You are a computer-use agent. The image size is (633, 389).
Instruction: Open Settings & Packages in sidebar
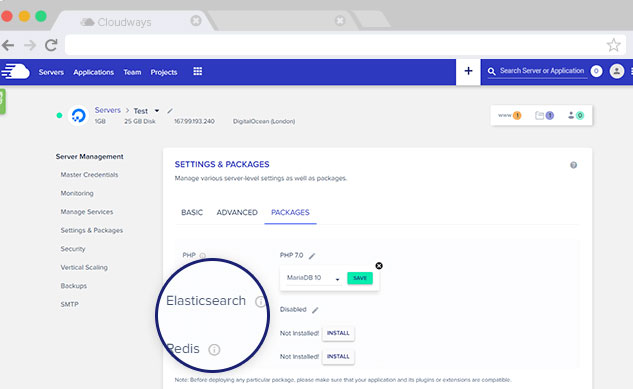point(92,230)
